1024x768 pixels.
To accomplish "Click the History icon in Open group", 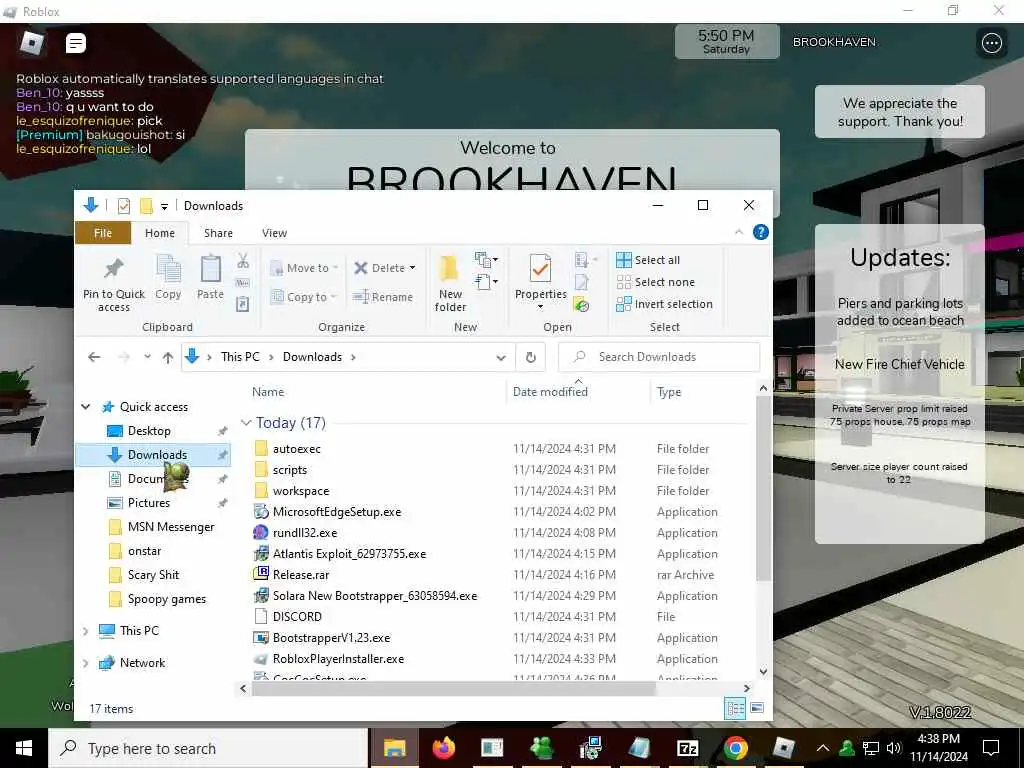I will pyautogui.click(x=581, y=304).
